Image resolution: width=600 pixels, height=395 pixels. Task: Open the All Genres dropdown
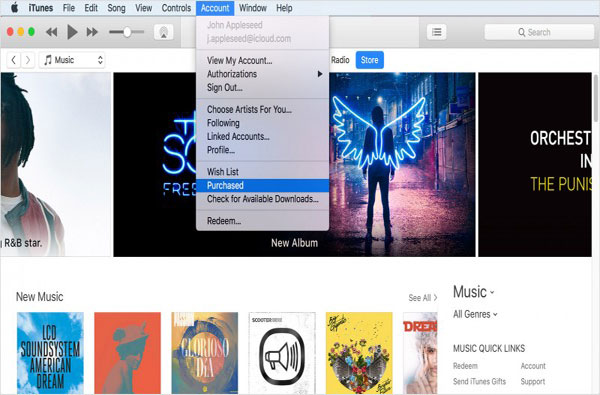(475, 314)
